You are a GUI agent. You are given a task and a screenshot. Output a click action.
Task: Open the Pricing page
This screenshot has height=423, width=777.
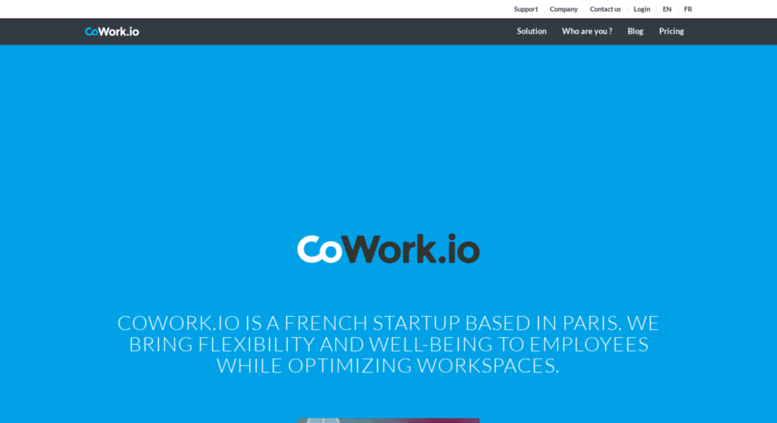[x=671, y=31]
